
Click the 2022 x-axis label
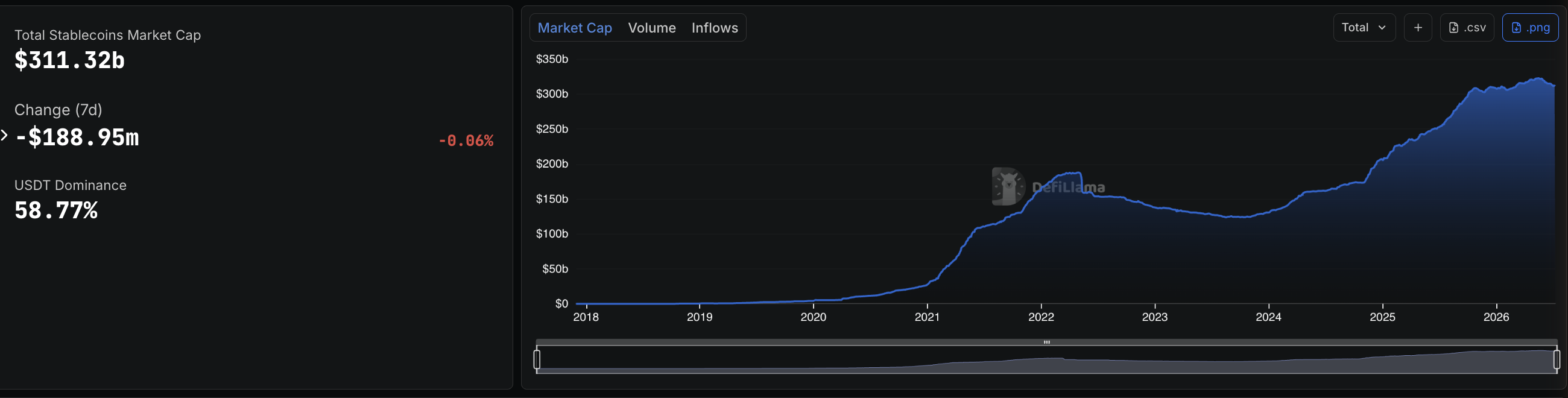point(1041,317)
